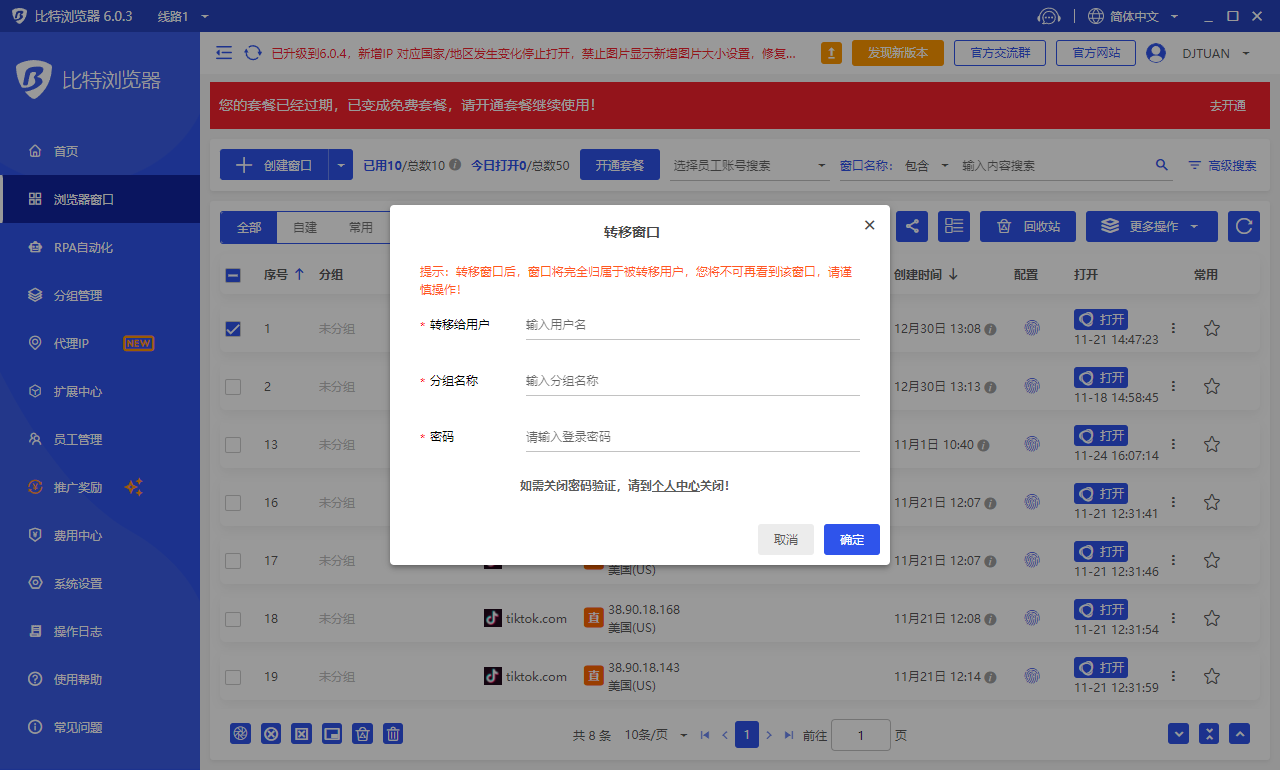The height and width of the screenshot is (770, 1280).
Task: Check the checkbox for row 19
Action: (233, 676)
